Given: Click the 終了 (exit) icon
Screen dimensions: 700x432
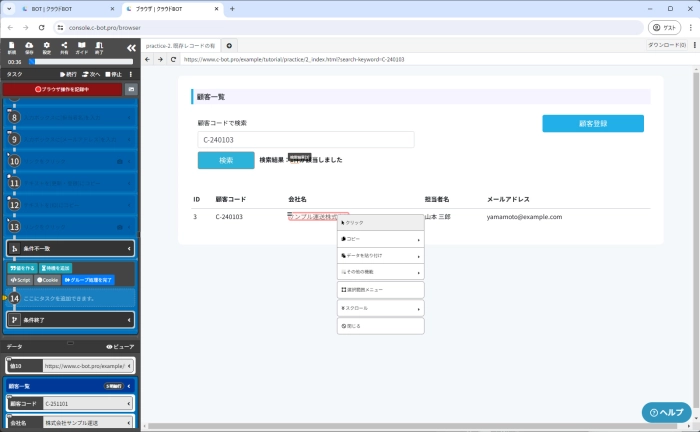Looking at the screenshot, I should click(98, 47).
